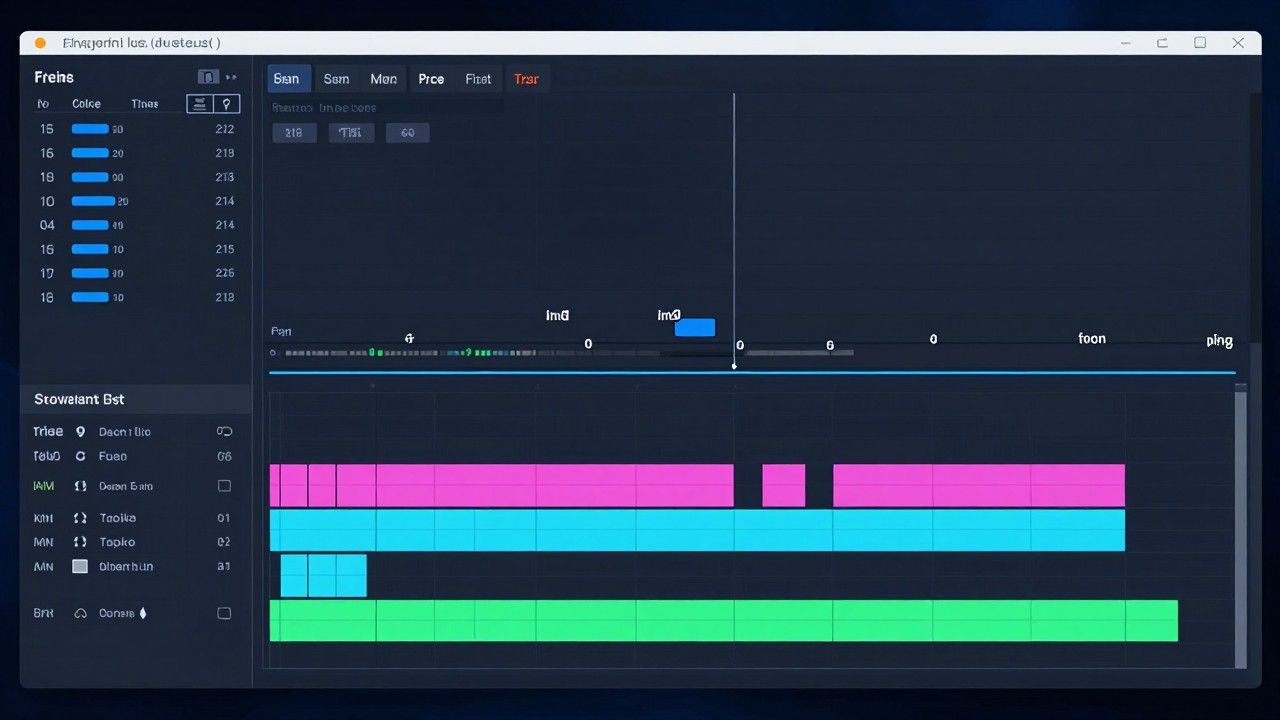Viewport: 1280px width, 720px height.
Task: Click the 'ping' label at the ruler's end
Action: [1220, 341]
